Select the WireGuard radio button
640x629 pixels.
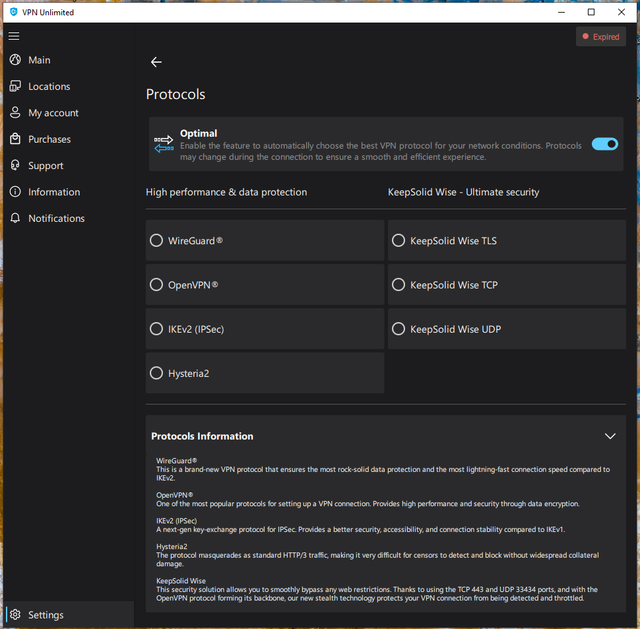click(156, 240)
